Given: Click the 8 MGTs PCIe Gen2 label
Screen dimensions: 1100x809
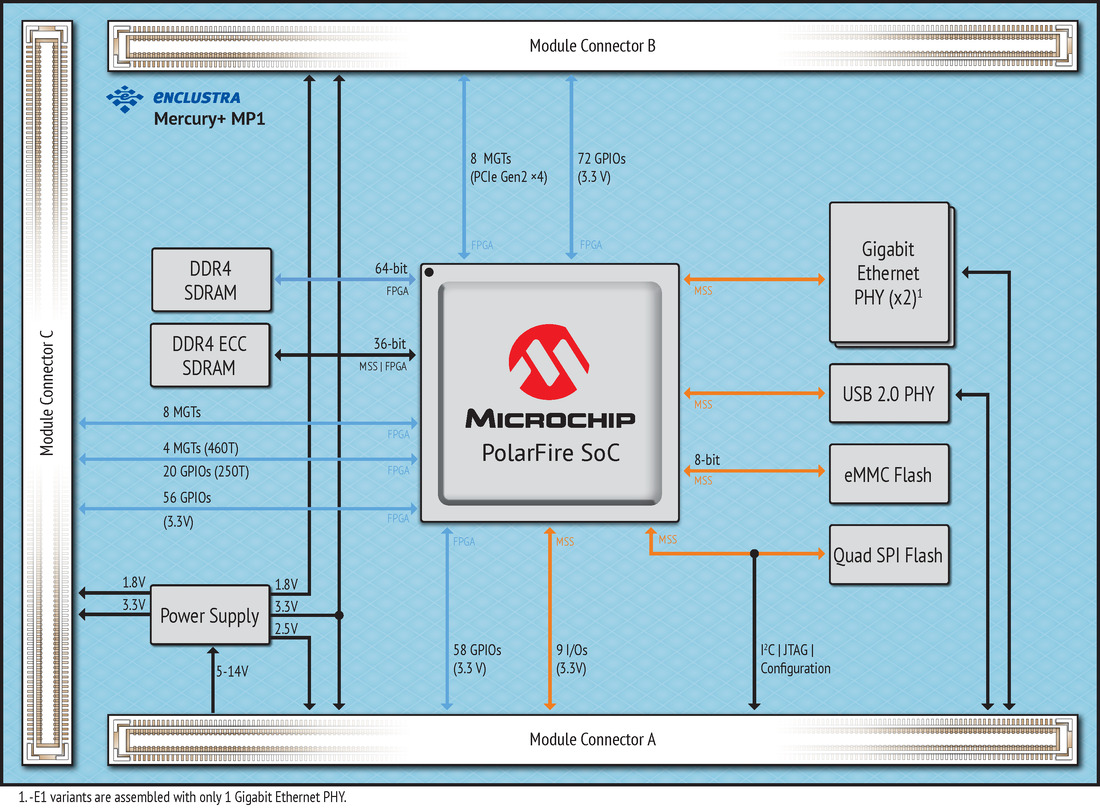Looking at the screenshot, I should [509, 168].
